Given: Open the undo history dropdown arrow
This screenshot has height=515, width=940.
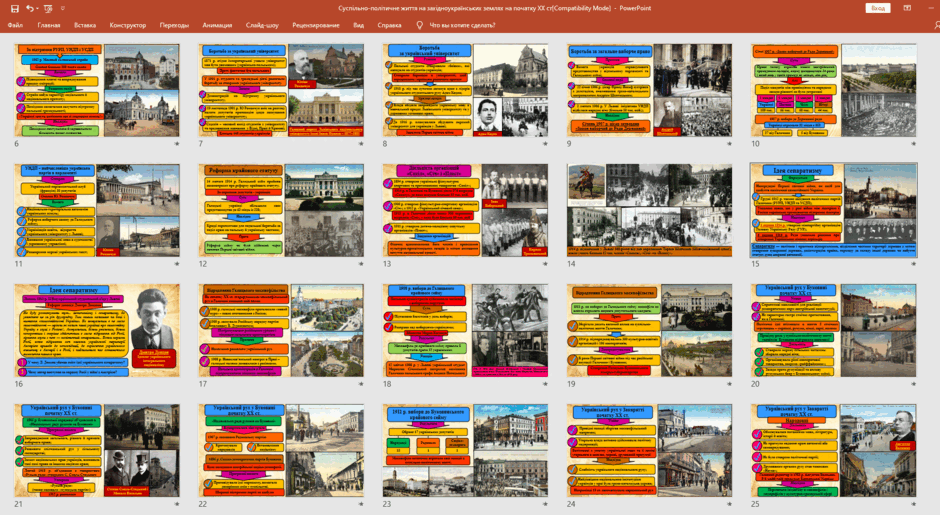Looking at the screenshot, I should 37,8.
